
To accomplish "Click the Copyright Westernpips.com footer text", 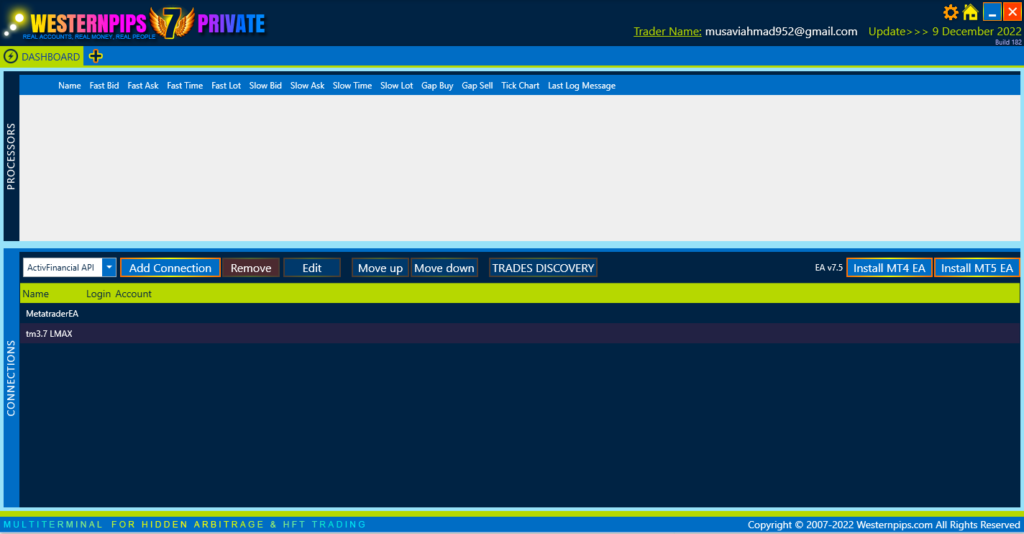I will [x=884, y=525].
